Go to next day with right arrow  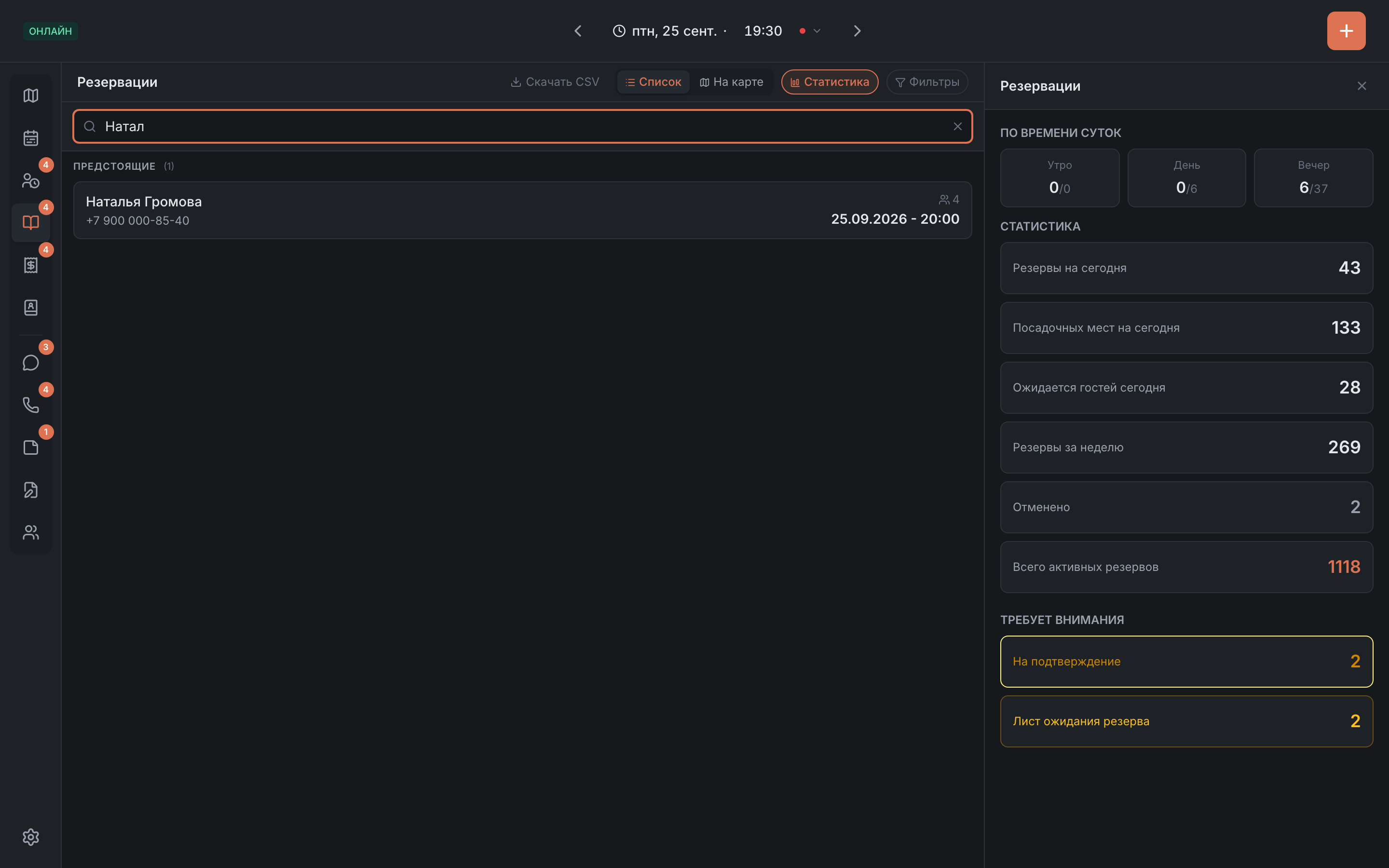click(857, 31)
